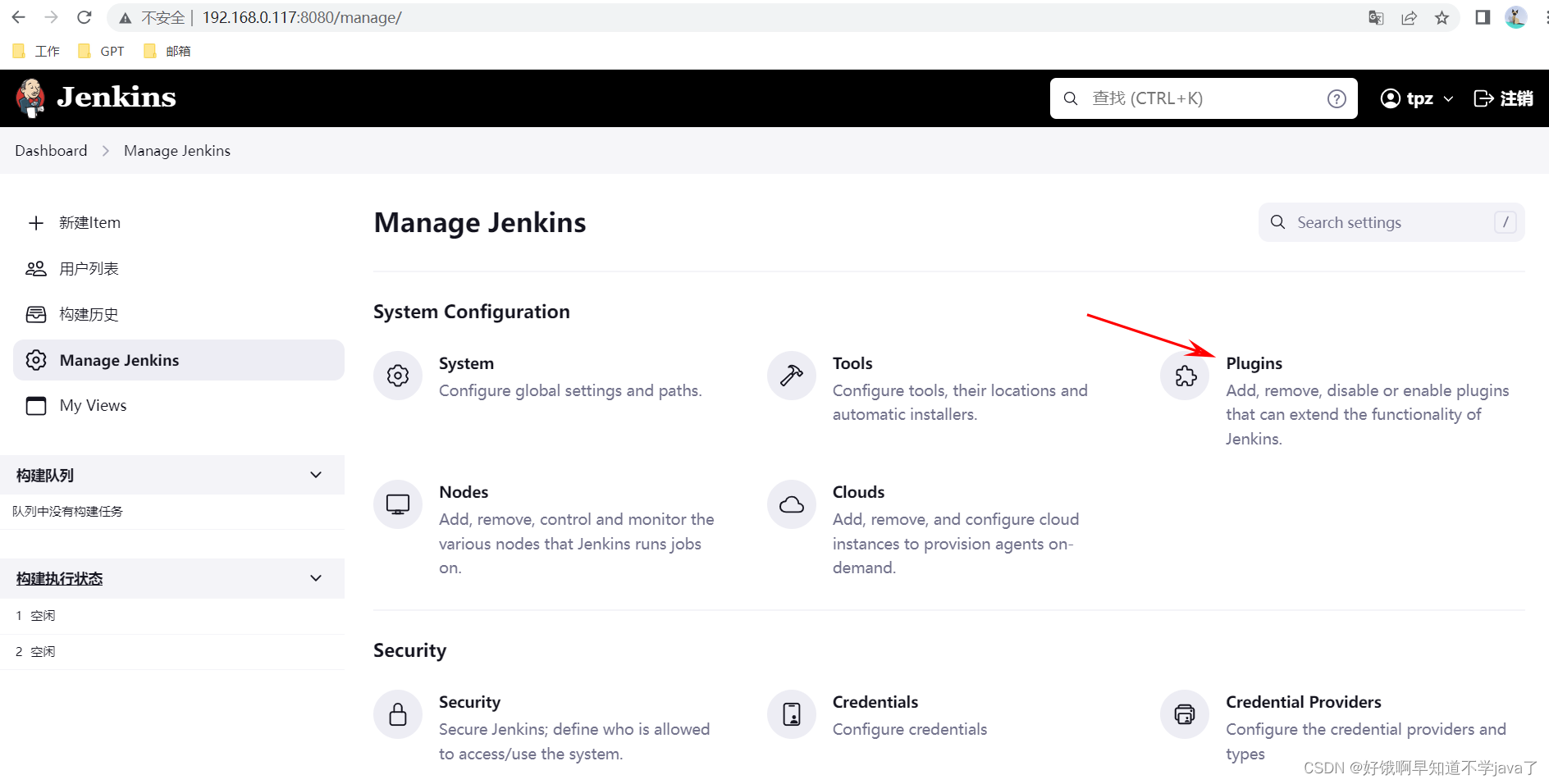Click the translate page icon
This screenshot has width=1549, height=784.
(x=1376, y=18)
